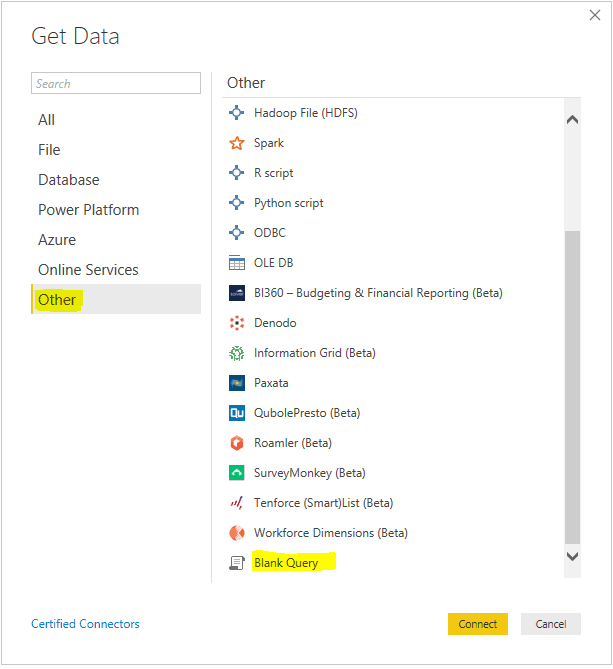Select the Blank Query label
Viewport: 613px width, 669px height.
point(286,563)
